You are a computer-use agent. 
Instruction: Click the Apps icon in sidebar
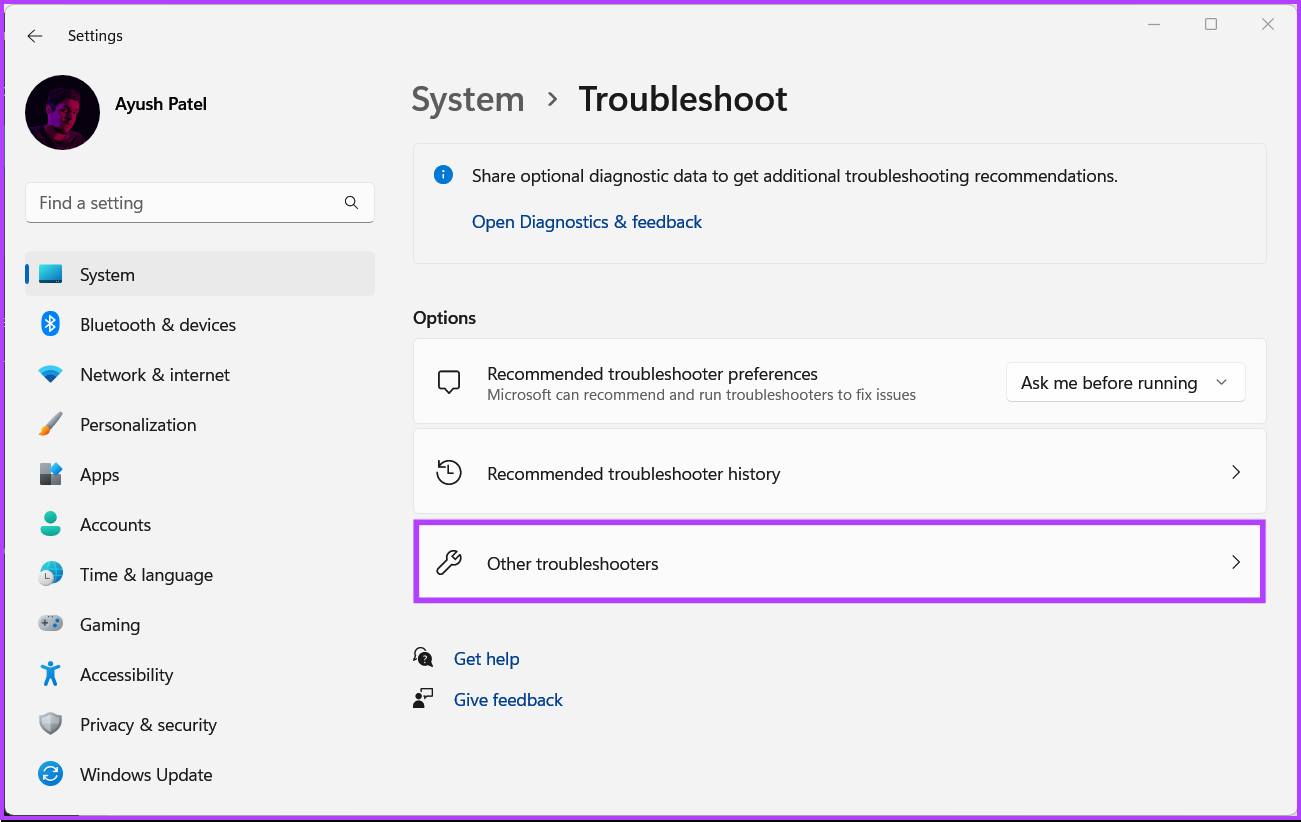[x=50, y=474]
